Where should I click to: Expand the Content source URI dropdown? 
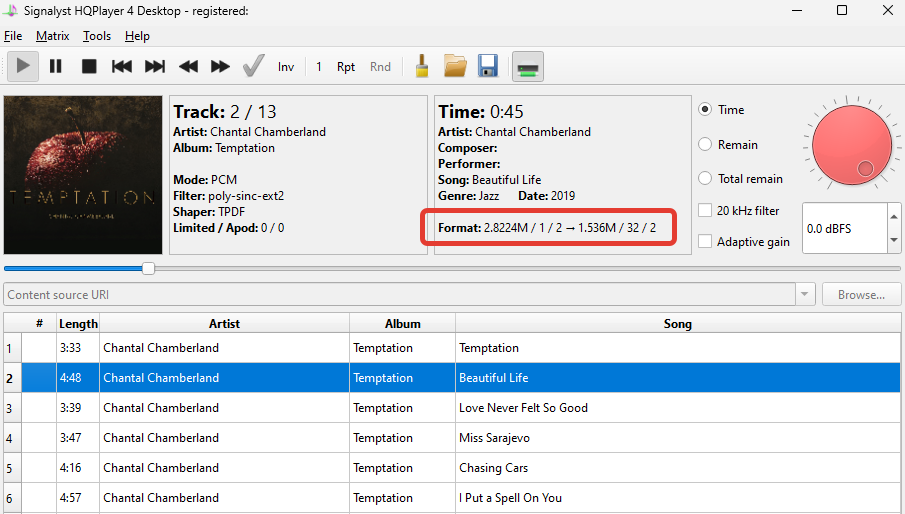point(805,295)
